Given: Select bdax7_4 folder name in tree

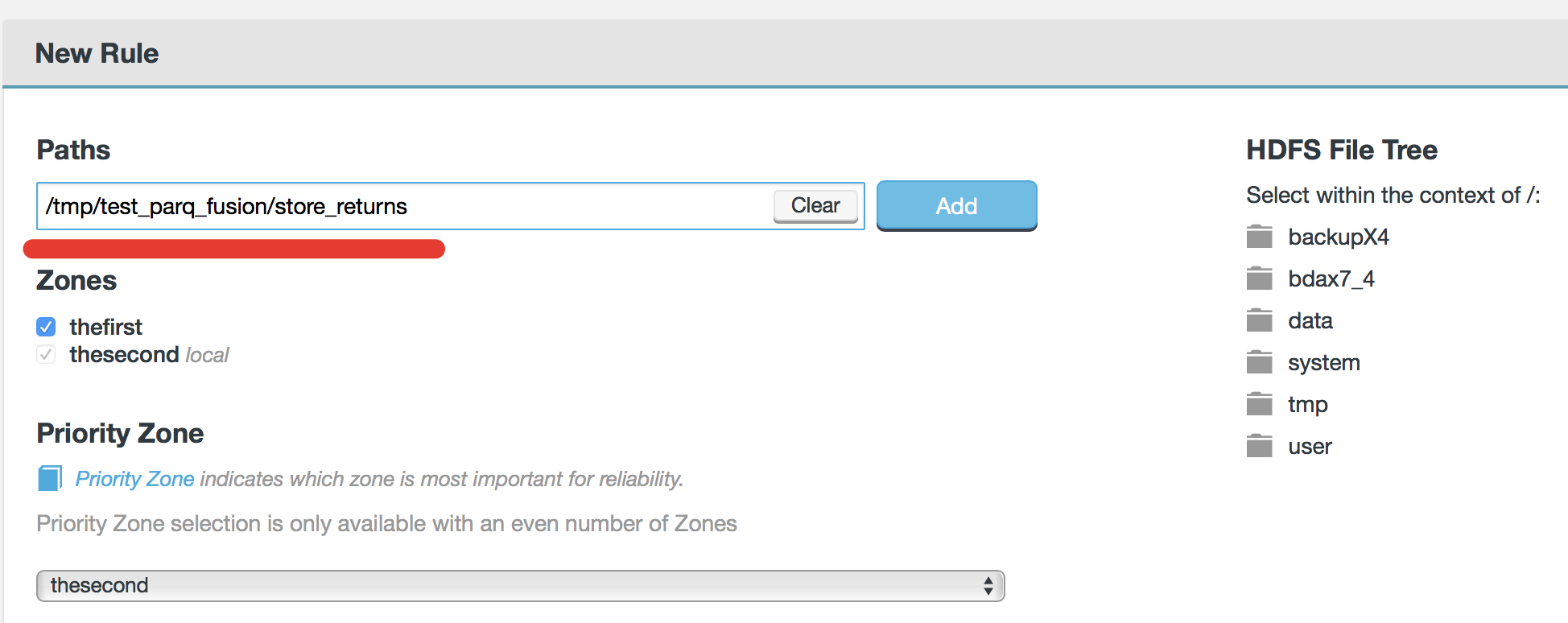Looking at the screenshot, I should point(1331,278).
